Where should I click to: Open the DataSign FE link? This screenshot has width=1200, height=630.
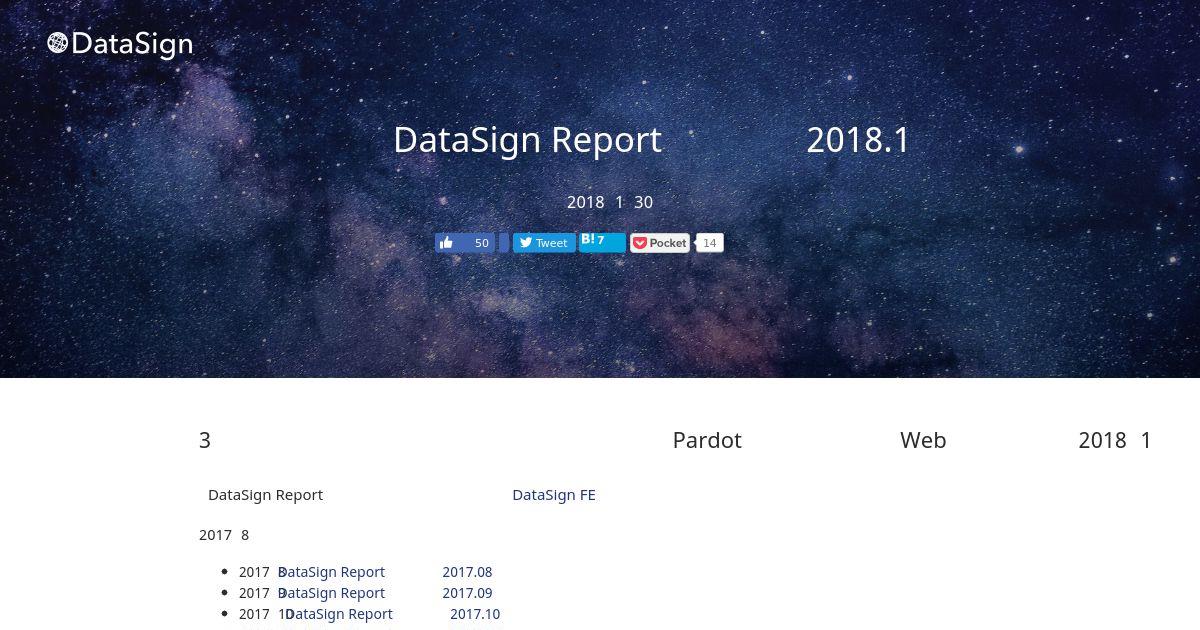click(x=554, y=494)
